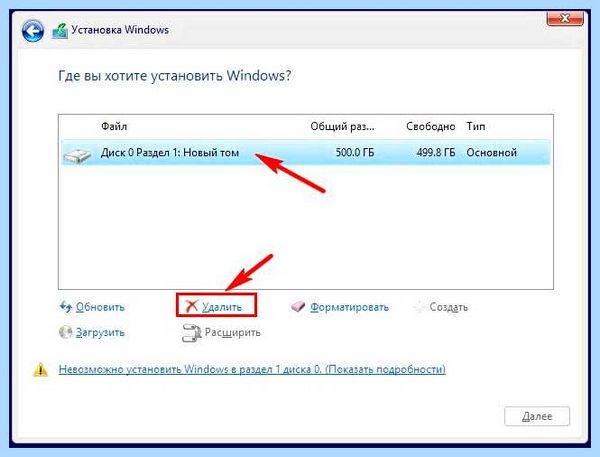600x457 pixels.
Task: Click the 499.8 ГБ free space value
Action: pos(436,152)
